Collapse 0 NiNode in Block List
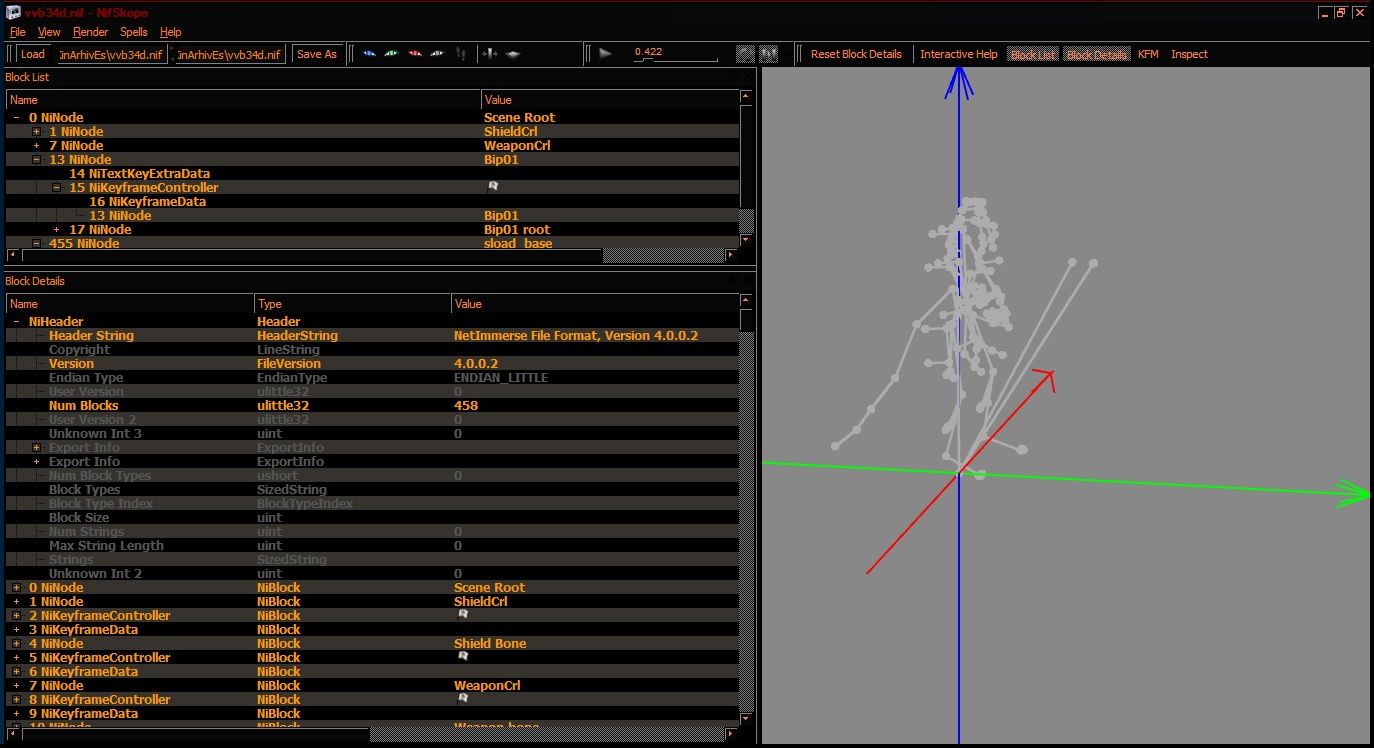 [17, 118]
